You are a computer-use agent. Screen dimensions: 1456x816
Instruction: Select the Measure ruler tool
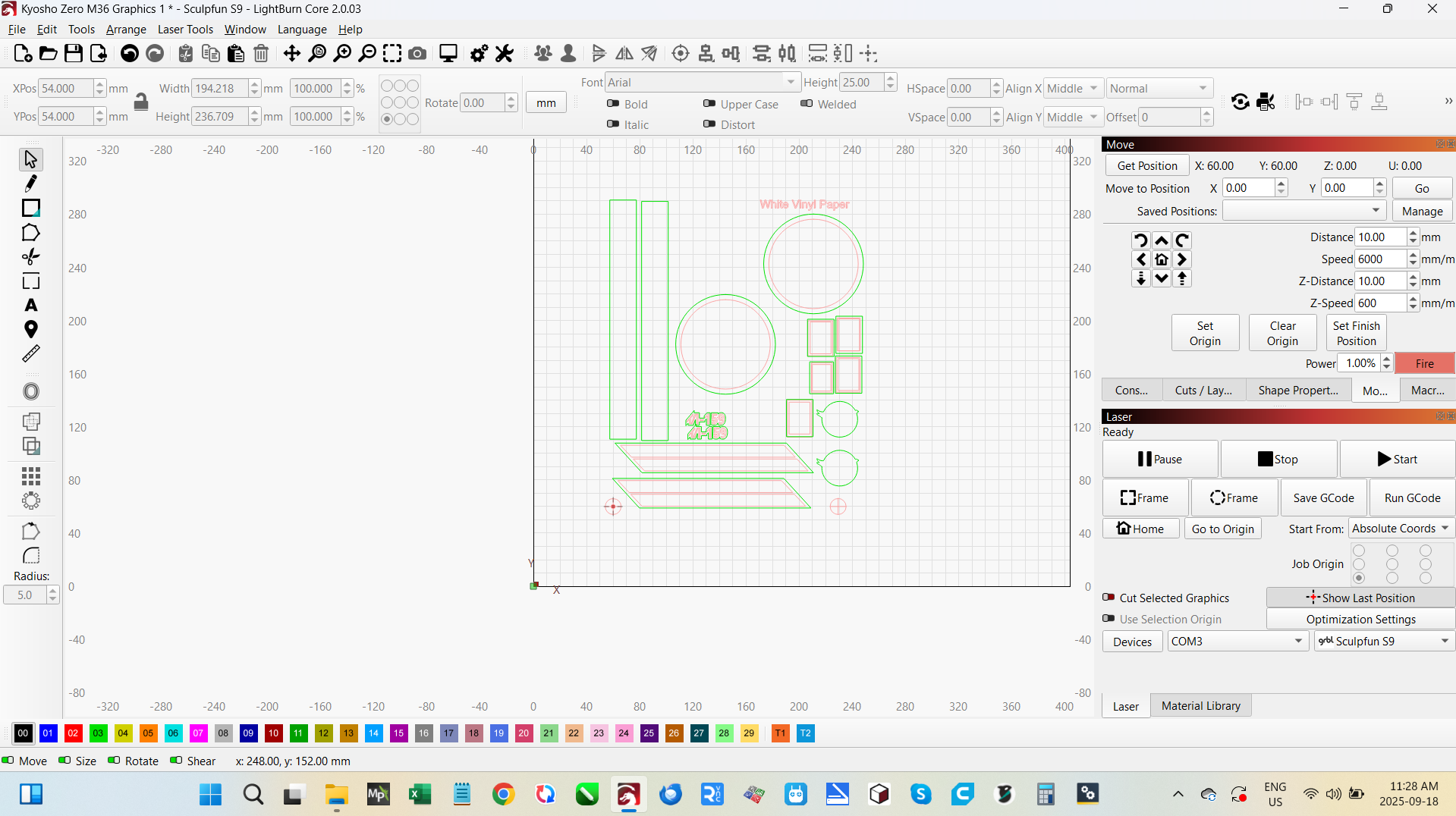(x=30, y=354)
